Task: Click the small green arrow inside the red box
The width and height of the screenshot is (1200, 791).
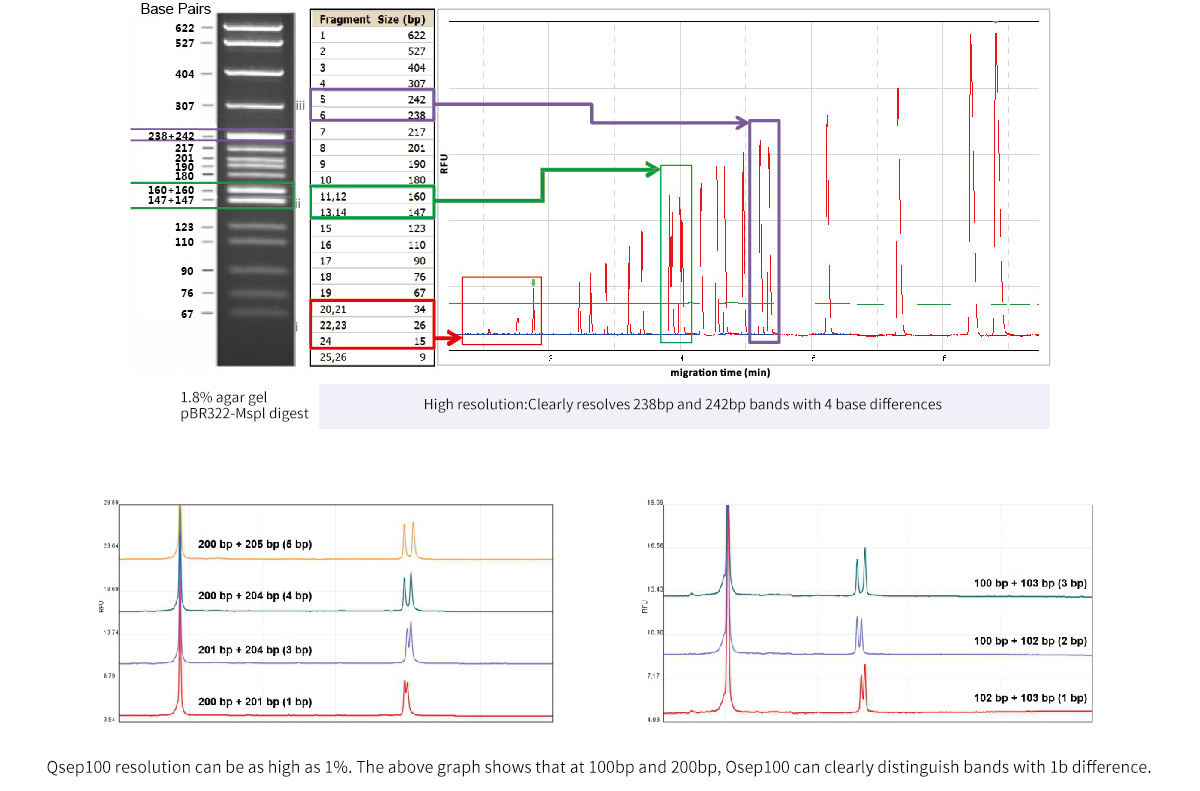Action: 533,283
